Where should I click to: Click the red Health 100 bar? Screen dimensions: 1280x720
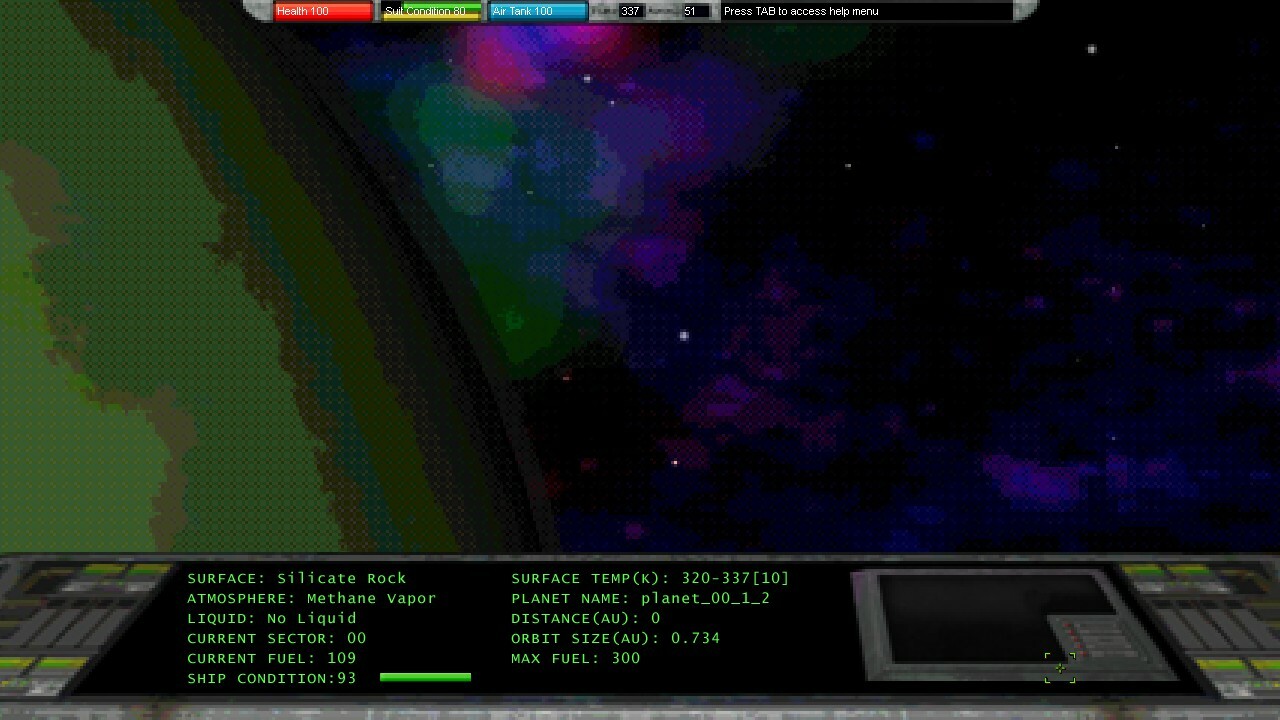pos(323,11)
